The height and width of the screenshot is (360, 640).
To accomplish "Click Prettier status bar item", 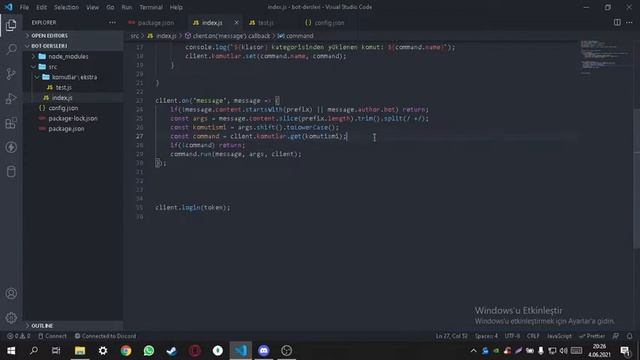I will 592,336.
